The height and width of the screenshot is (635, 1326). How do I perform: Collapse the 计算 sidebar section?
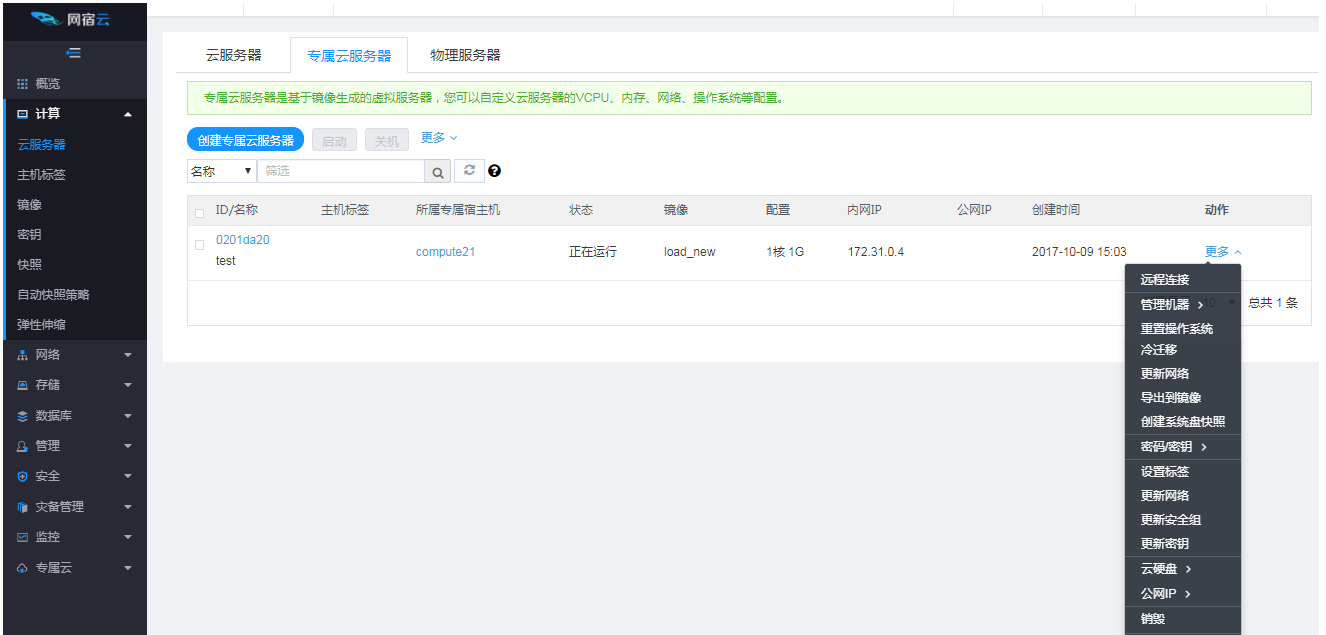[128, 113]
